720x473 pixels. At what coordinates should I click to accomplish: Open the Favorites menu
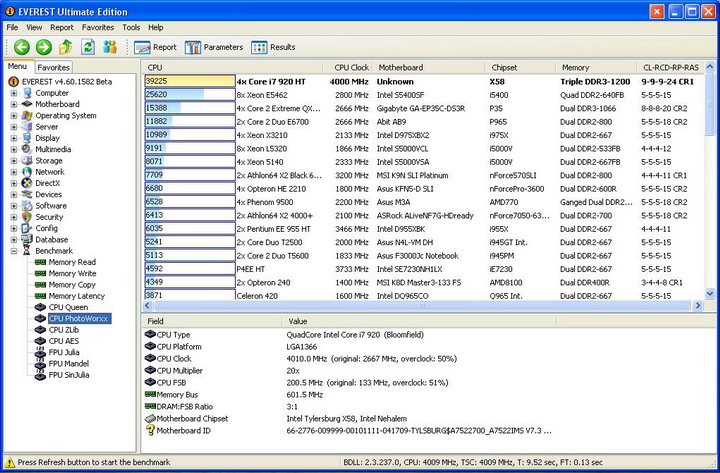click(x=98, y=28)
